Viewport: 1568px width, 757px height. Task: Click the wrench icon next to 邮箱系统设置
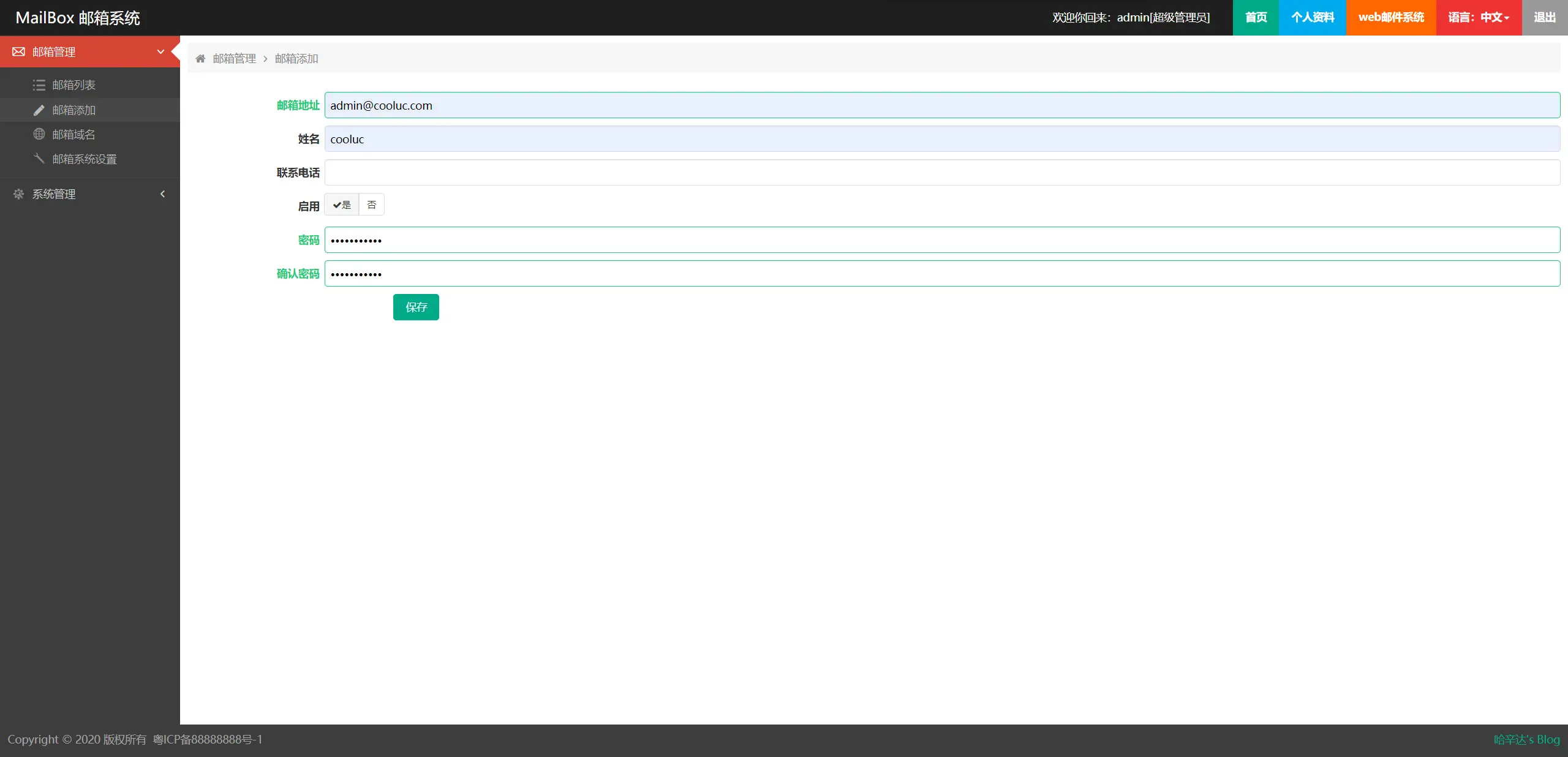click(x=39, y=159)
